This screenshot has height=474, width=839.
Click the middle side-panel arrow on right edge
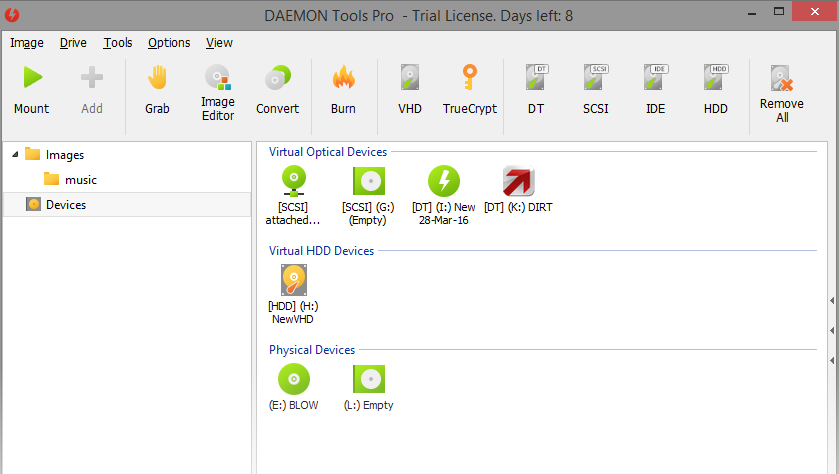click(832, 331)
